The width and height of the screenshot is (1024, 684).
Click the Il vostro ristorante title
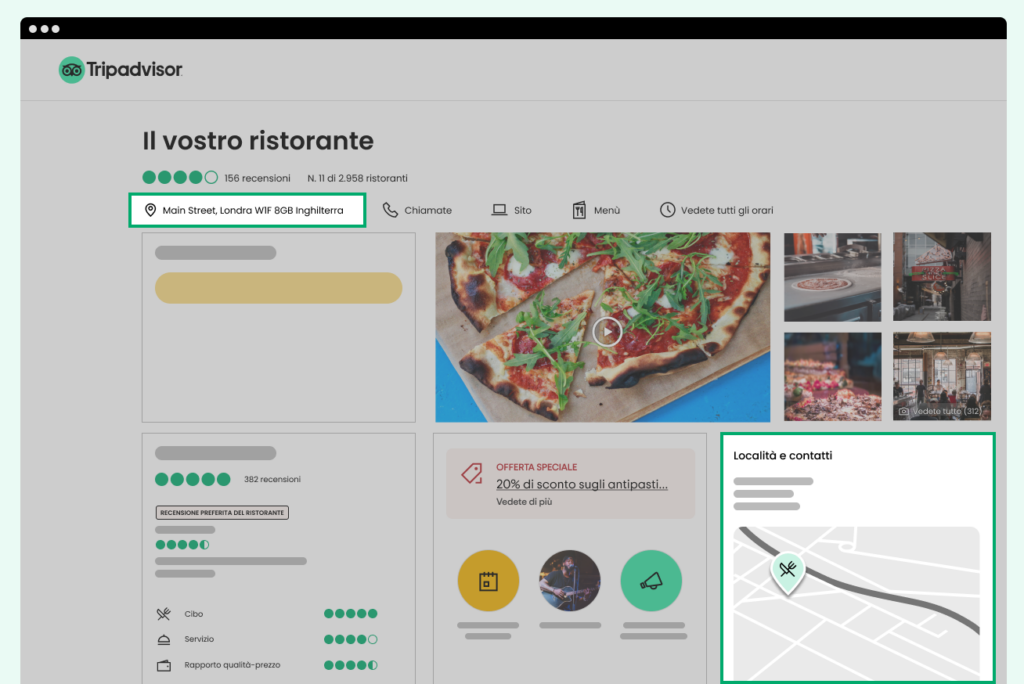tap(258, 141)
